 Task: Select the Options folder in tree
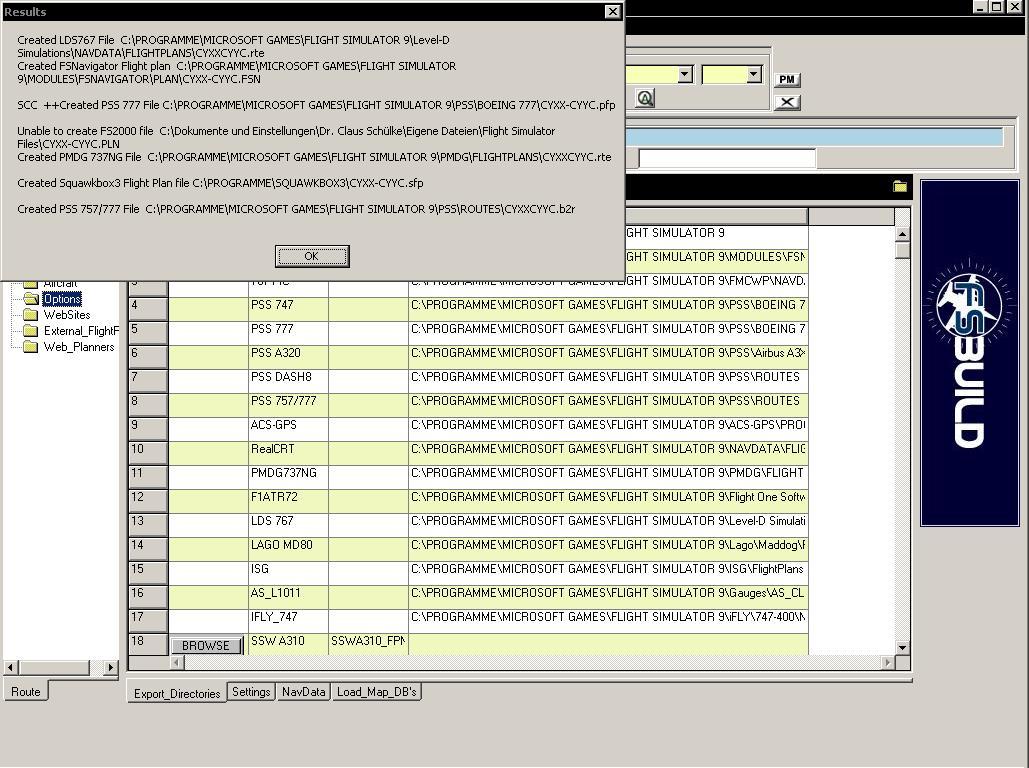coord(62,299)
